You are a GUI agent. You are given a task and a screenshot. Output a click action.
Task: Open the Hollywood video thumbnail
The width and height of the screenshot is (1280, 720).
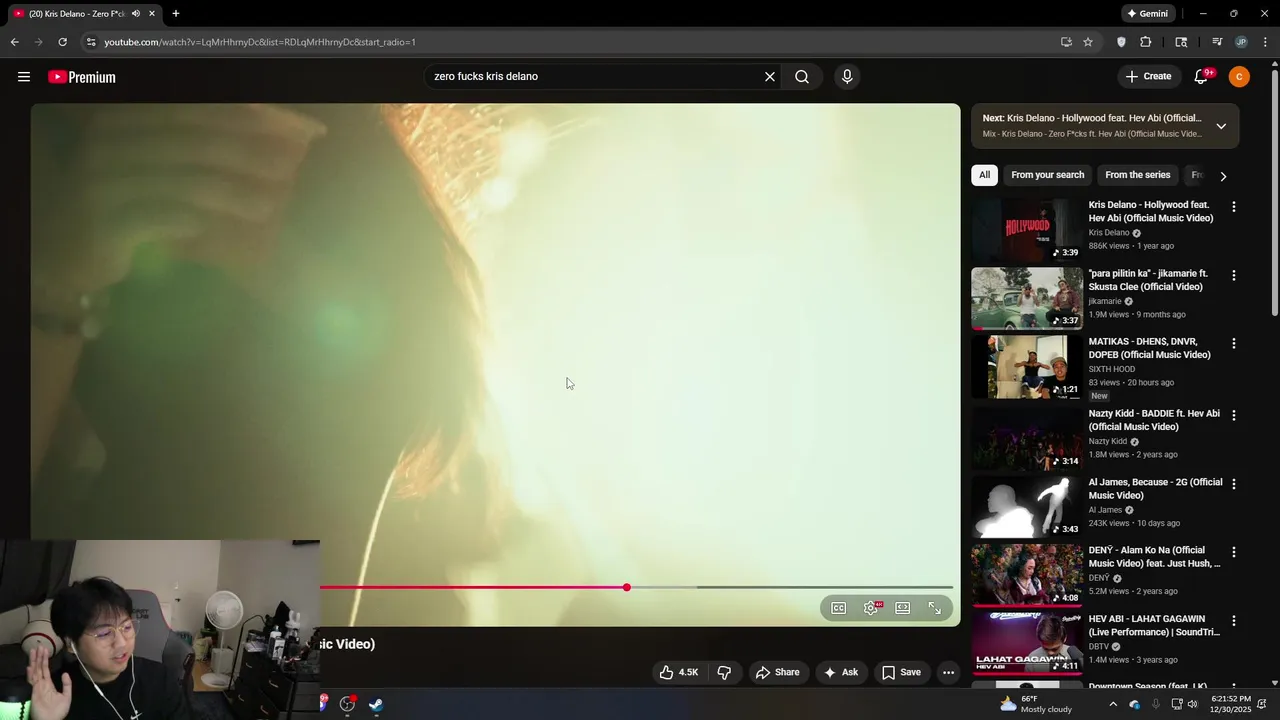1027,229
